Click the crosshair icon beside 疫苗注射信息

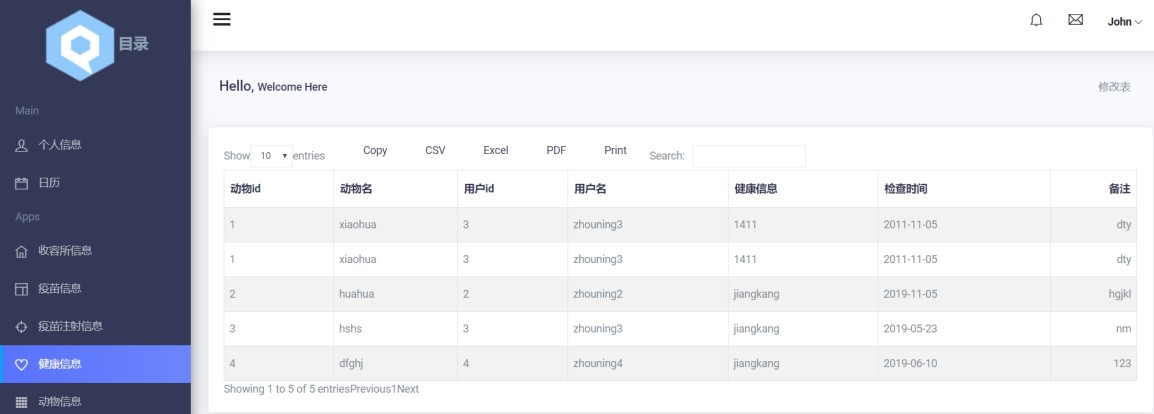[x=22, y=326]
